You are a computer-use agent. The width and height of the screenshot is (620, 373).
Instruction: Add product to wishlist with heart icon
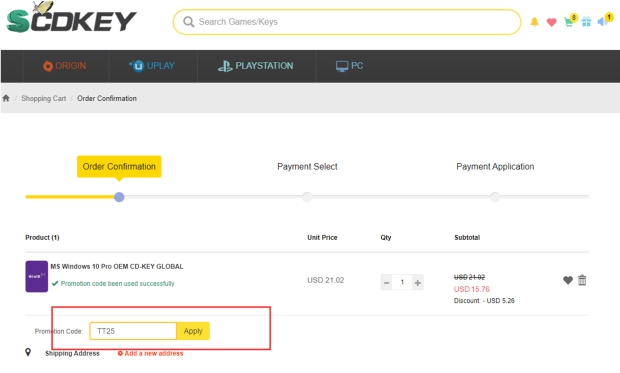click(568, 280)
